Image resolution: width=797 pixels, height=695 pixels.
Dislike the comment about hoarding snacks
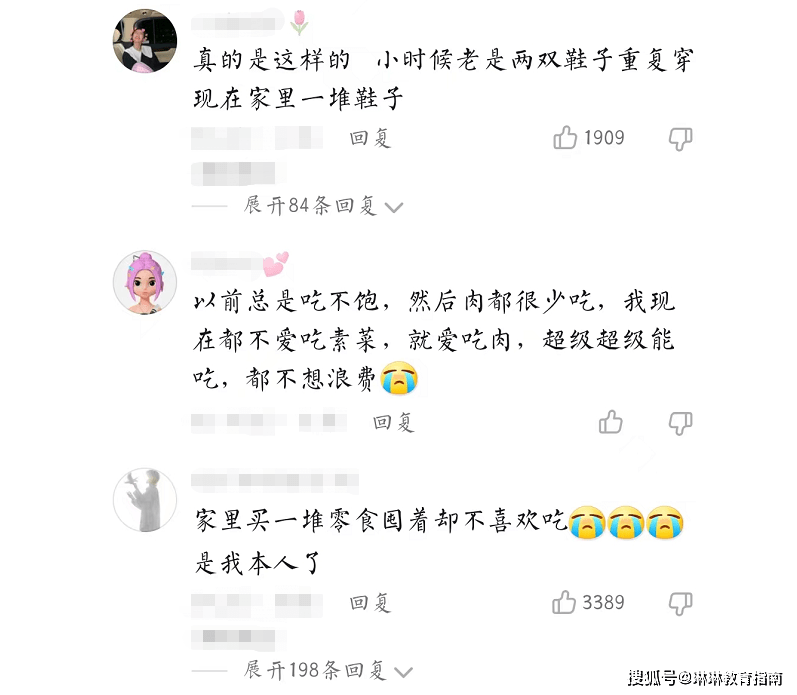point(681,603)
